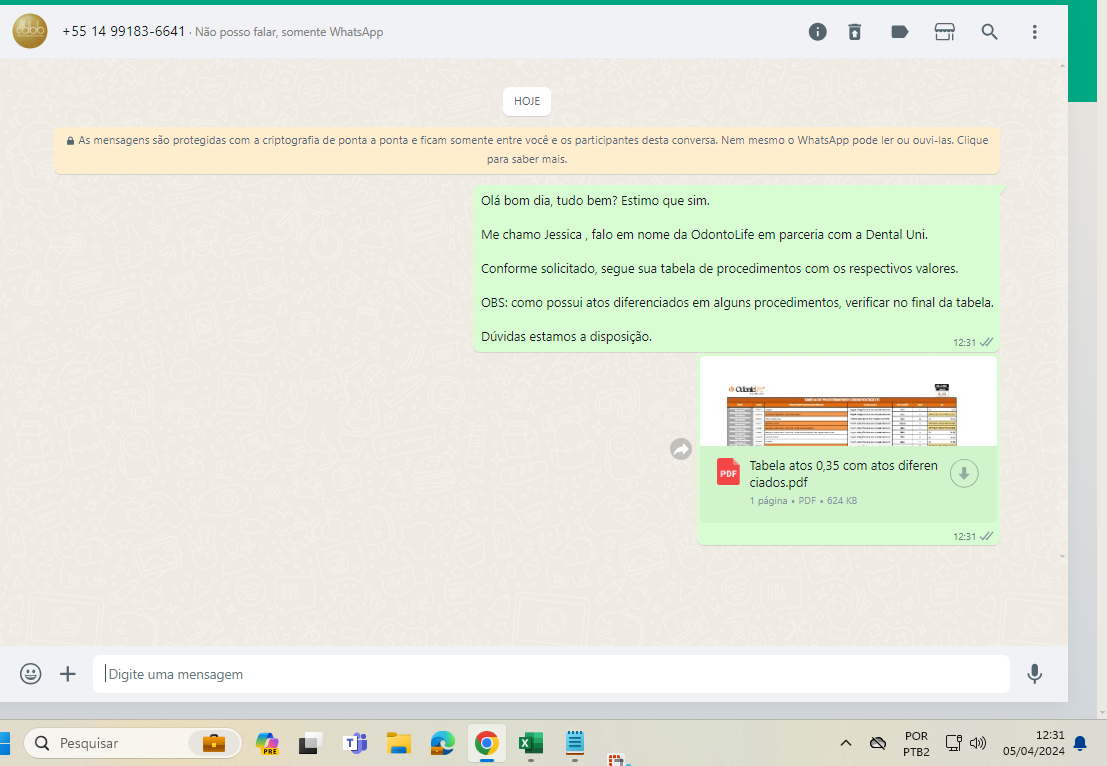Viewport: 1107px width, 766px height.
Task: Click the red PDF file icon
Action: pos(728,472)
